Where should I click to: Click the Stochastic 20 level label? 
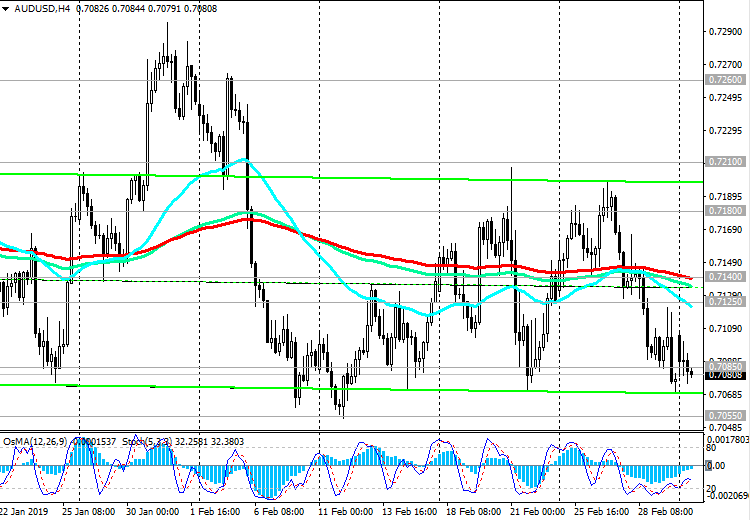coord(711,488)
